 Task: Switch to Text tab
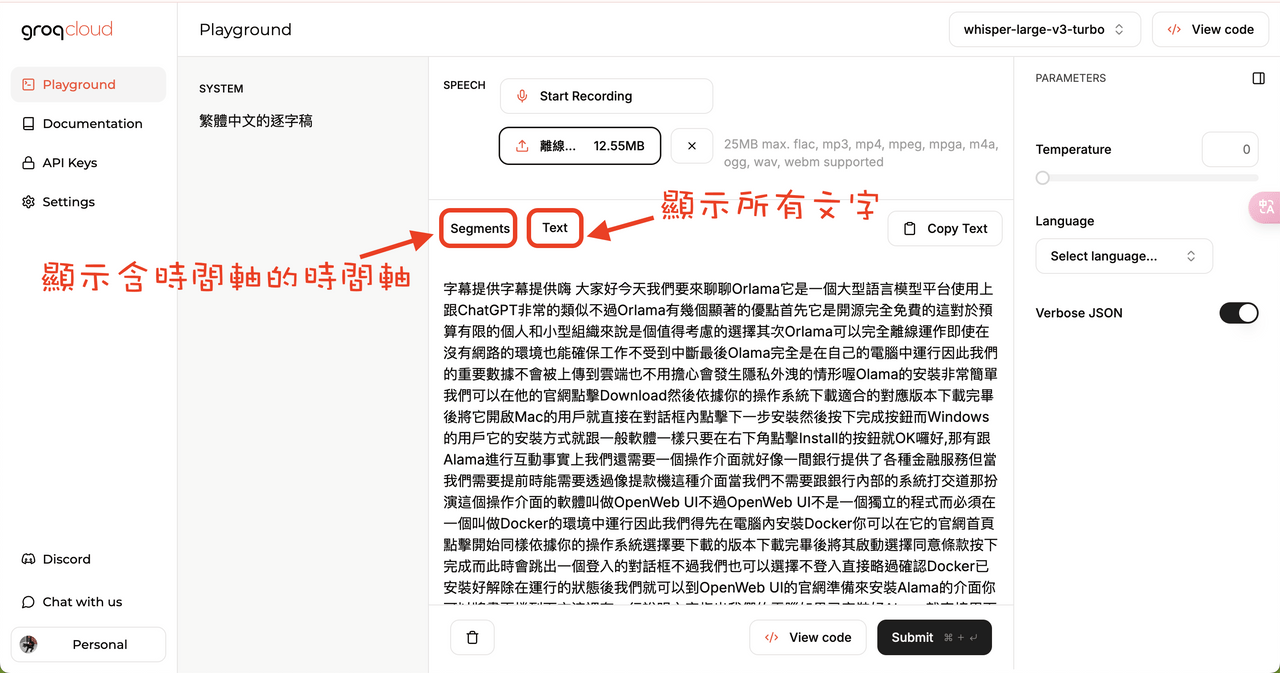(x=555, y=228)
